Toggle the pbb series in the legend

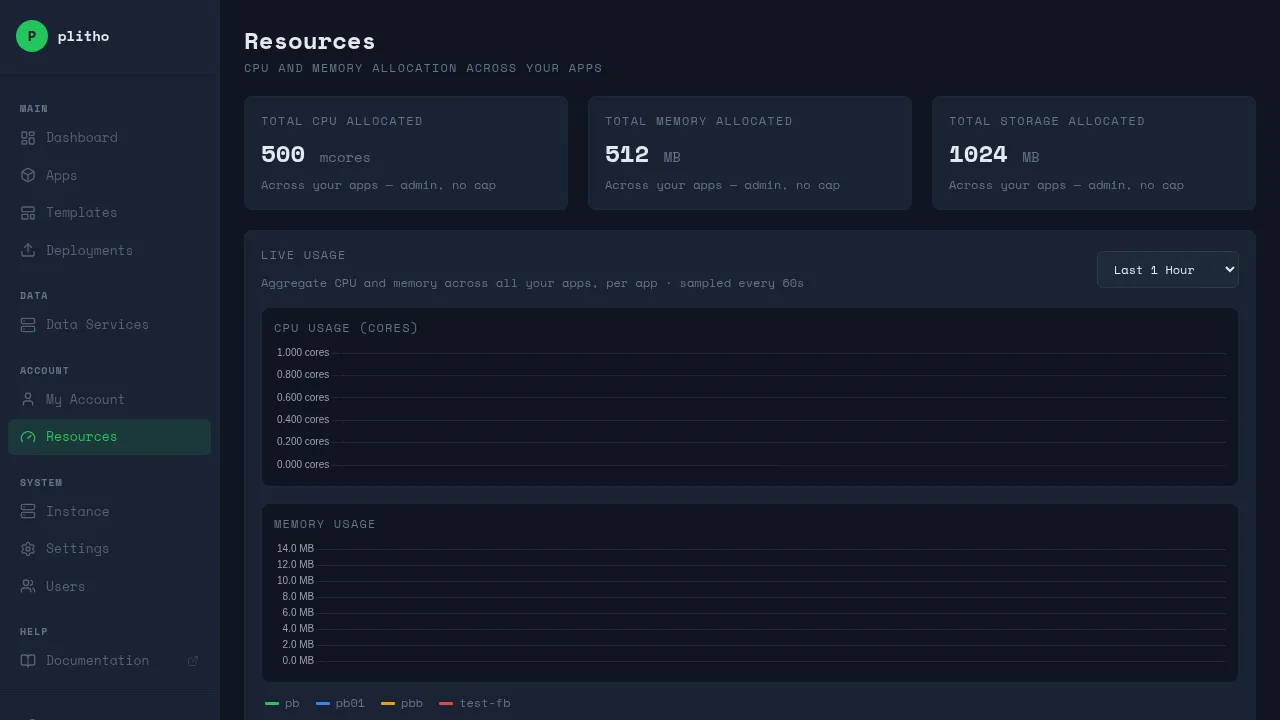coord(402,703)
